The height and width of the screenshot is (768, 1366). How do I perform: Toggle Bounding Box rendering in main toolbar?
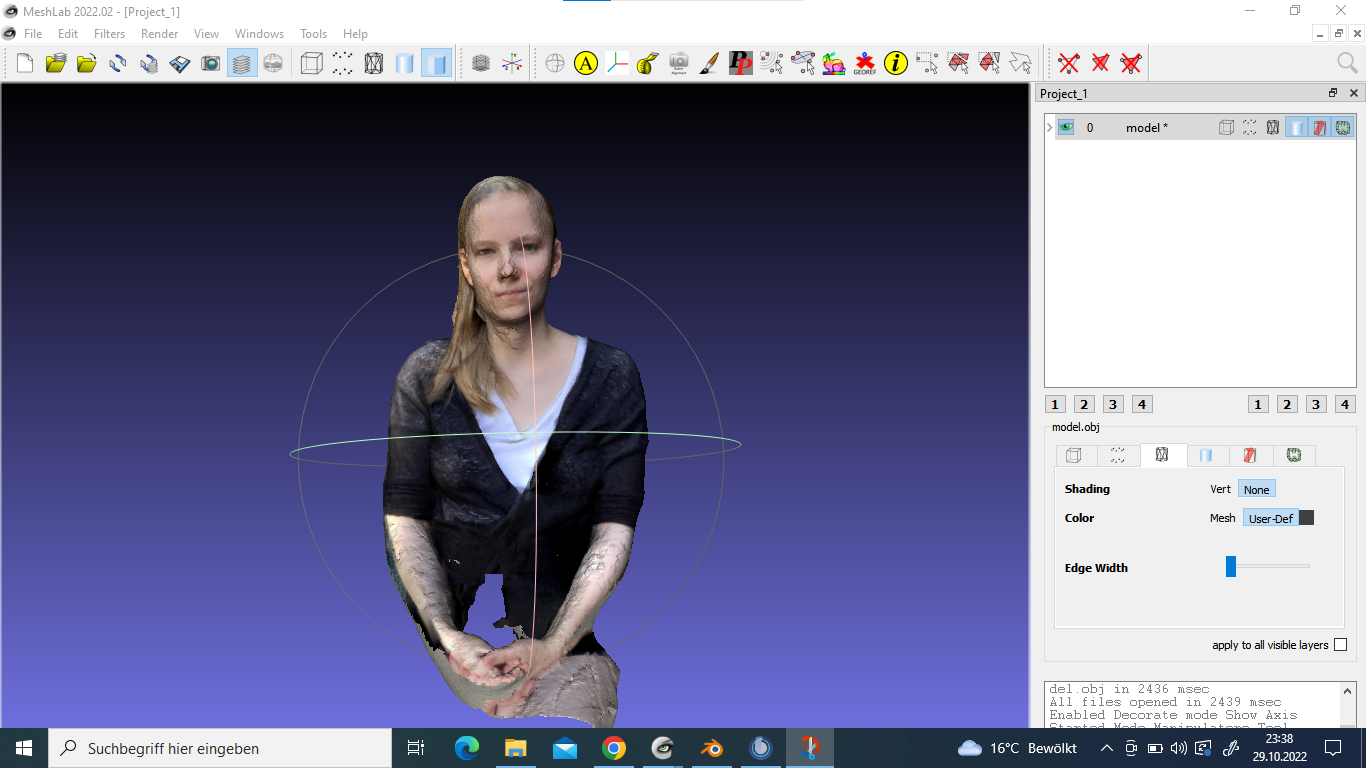click(312, 64)
